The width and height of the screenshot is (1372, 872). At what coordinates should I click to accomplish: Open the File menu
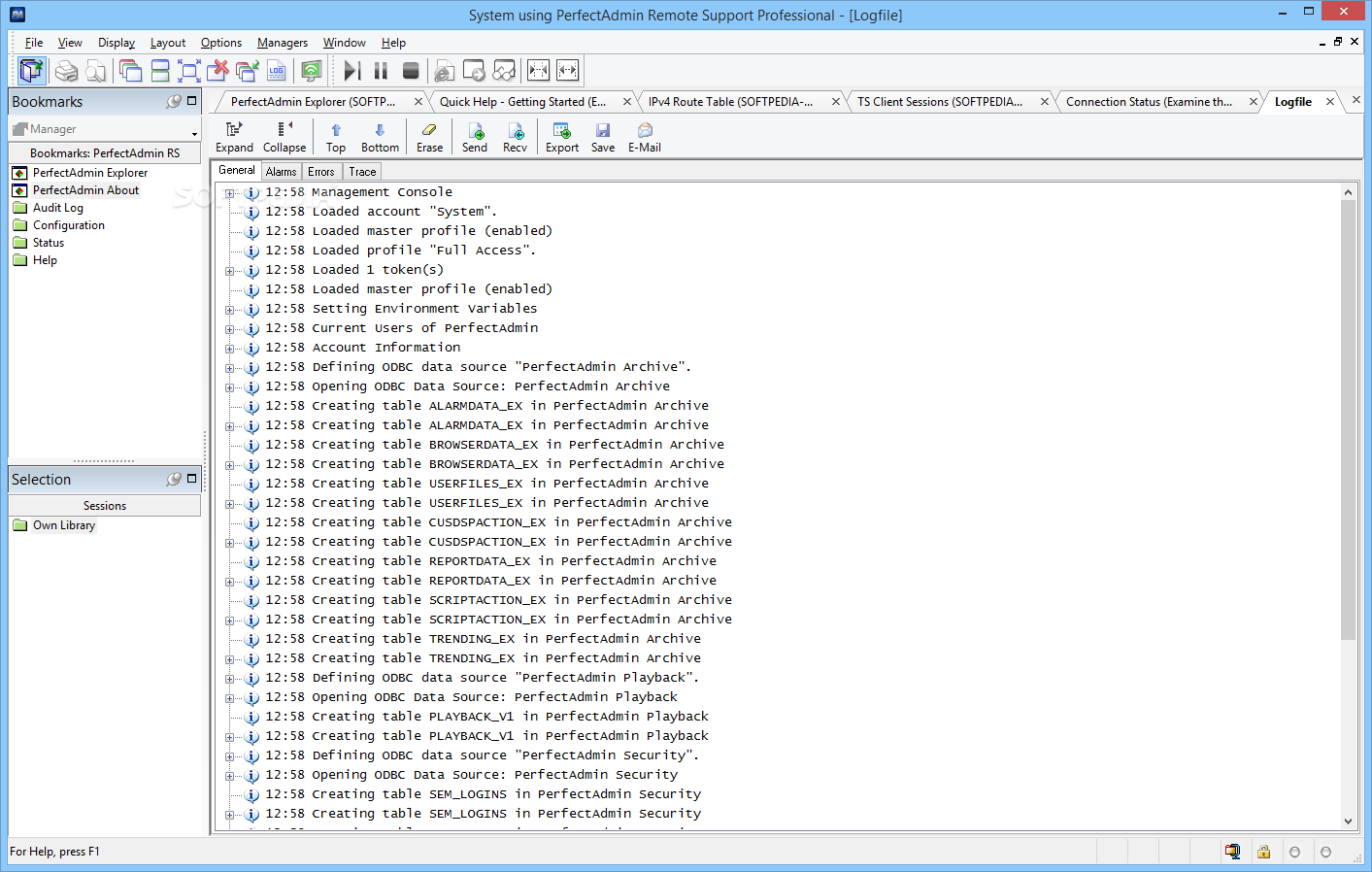pos(34,43)
